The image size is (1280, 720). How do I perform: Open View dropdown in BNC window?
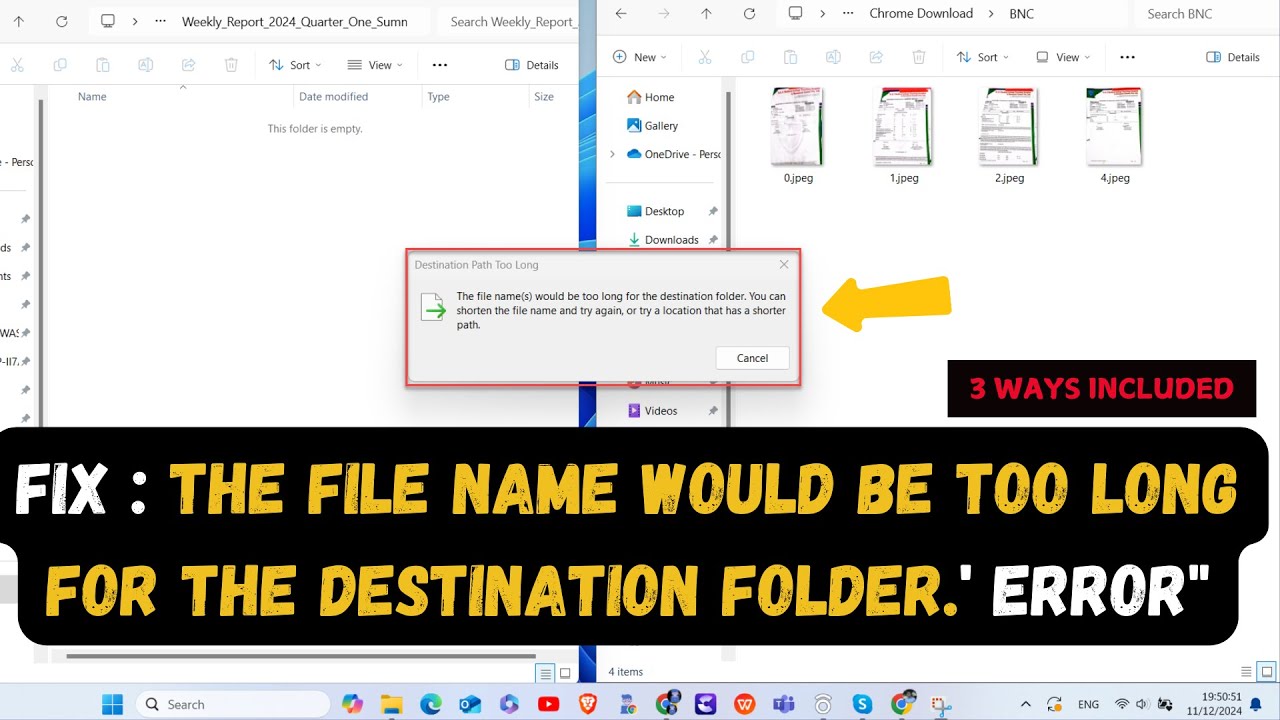(1064, 57)
